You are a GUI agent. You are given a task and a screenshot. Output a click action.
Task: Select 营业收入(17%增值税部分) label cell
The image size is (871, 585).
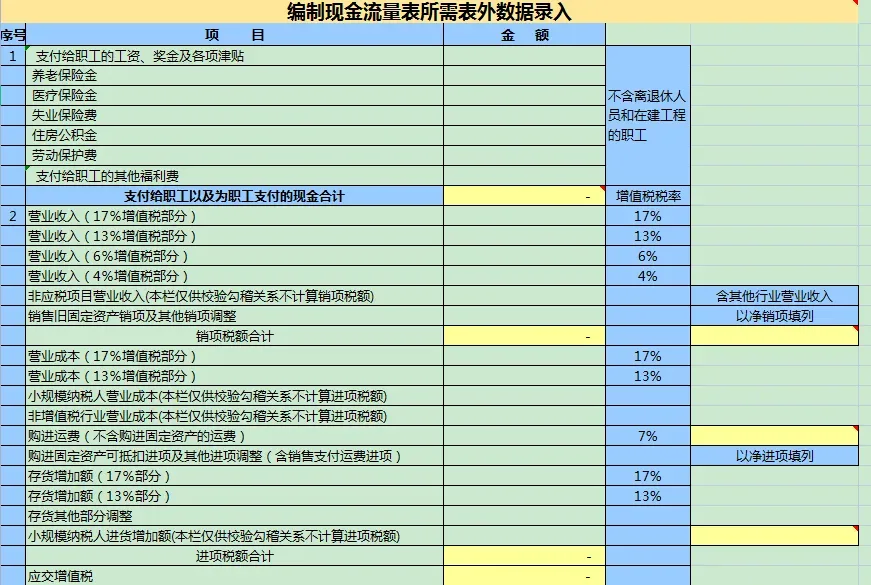tap(234, 216)
